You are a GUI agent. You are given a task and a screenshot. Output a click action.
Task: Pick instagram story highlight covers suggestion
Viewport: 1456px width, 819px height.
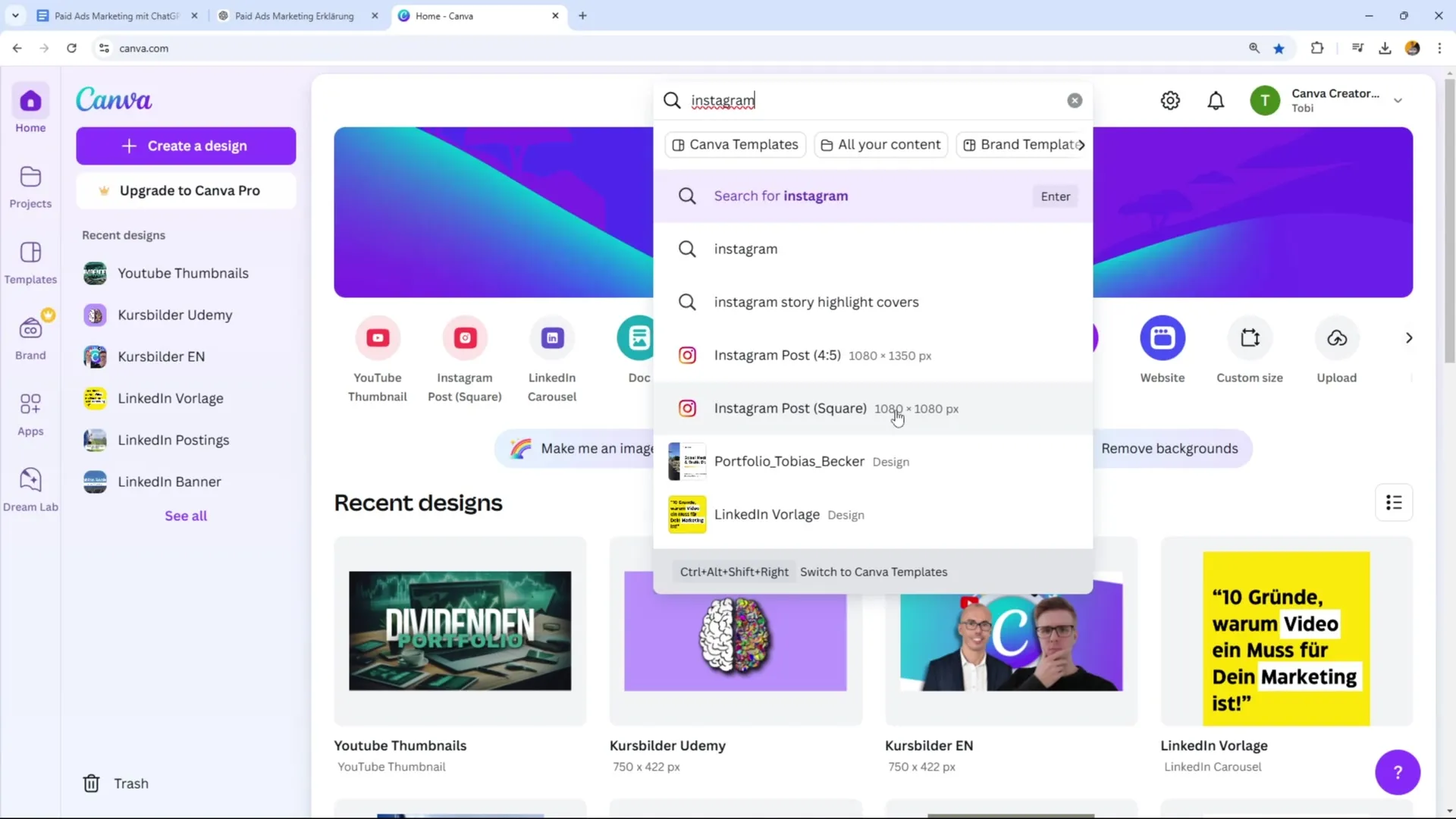tap(873, 302)
